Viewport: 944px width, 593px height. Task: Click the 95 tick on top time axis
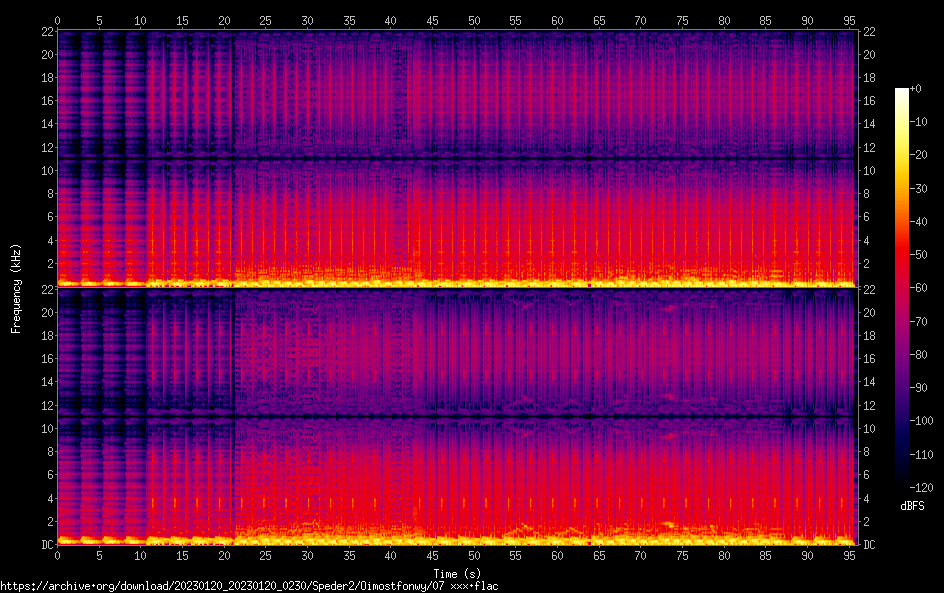click(x=850, y=20)
